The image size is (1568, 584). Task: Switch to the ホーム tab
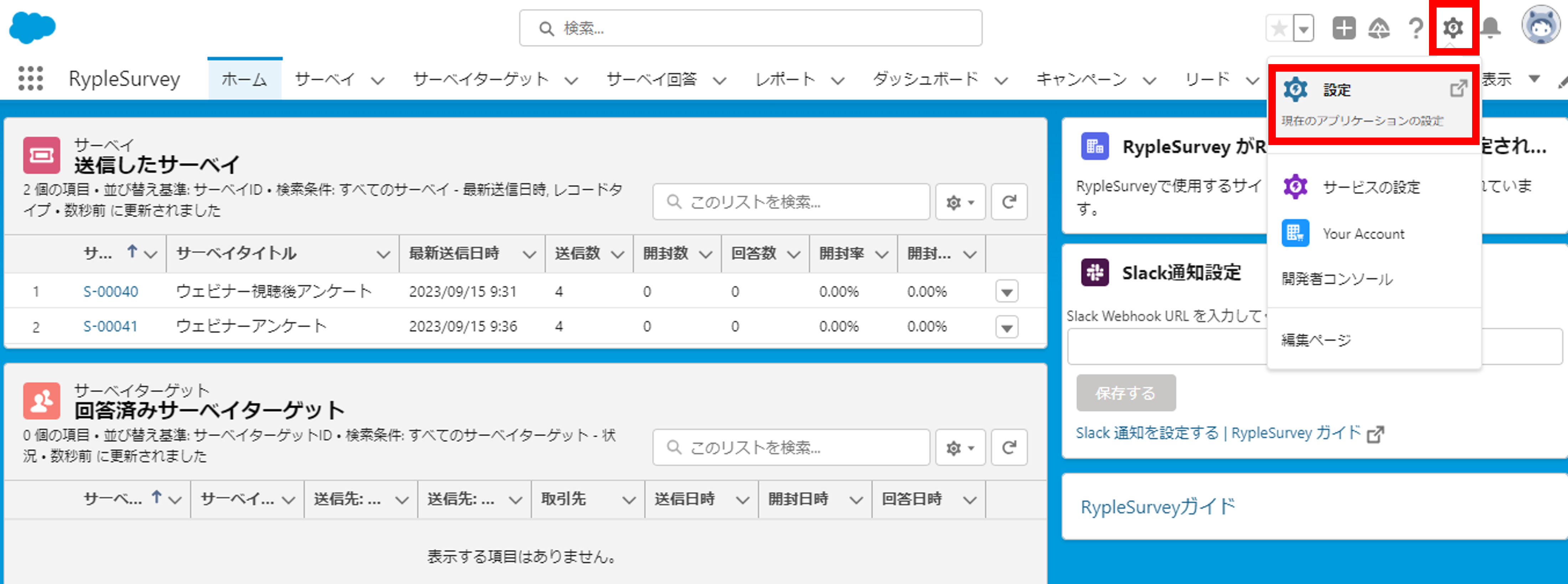coord(244,79)
